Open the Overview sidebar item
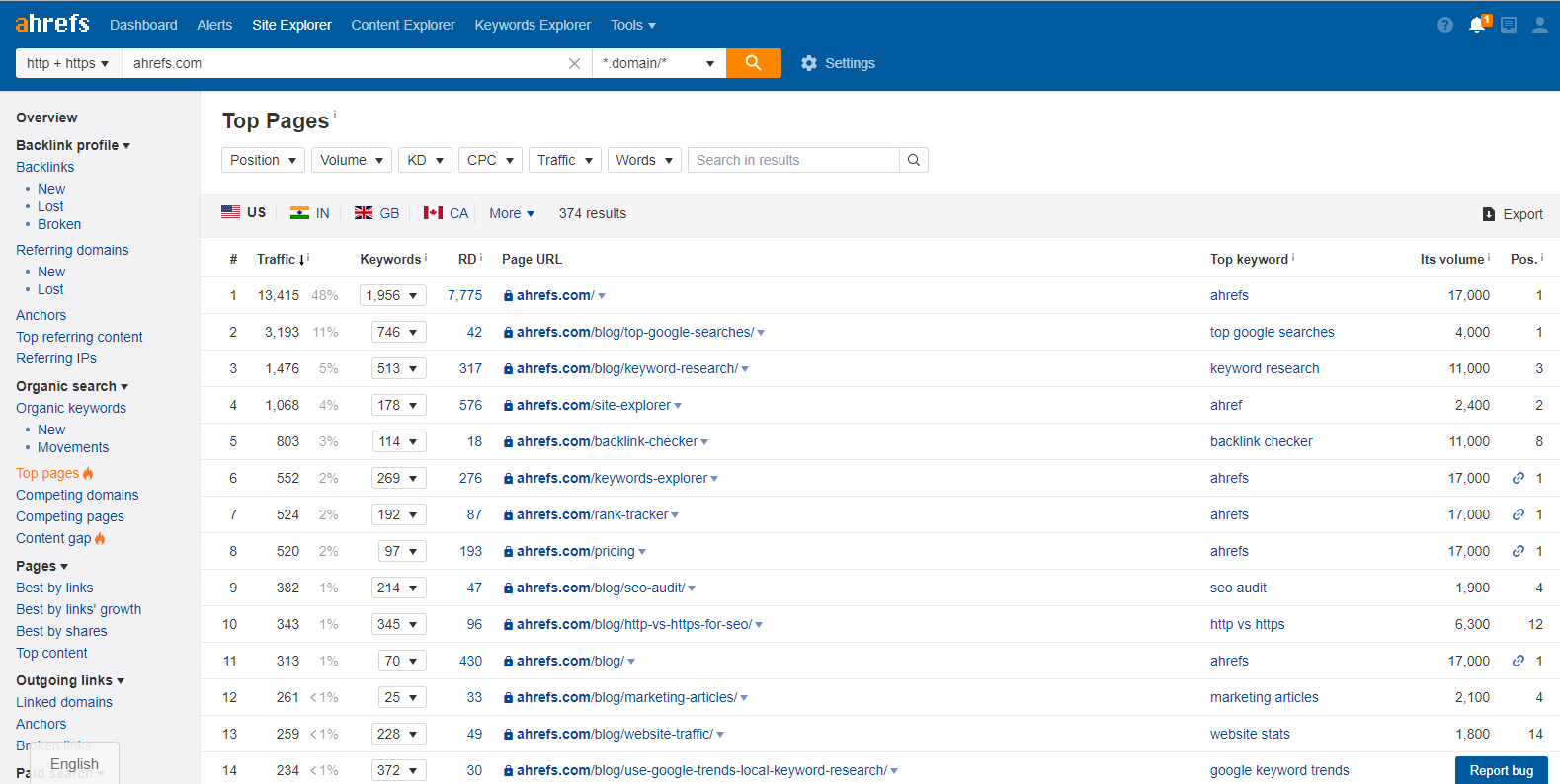 pyautogui.click(x=46, y=118)
